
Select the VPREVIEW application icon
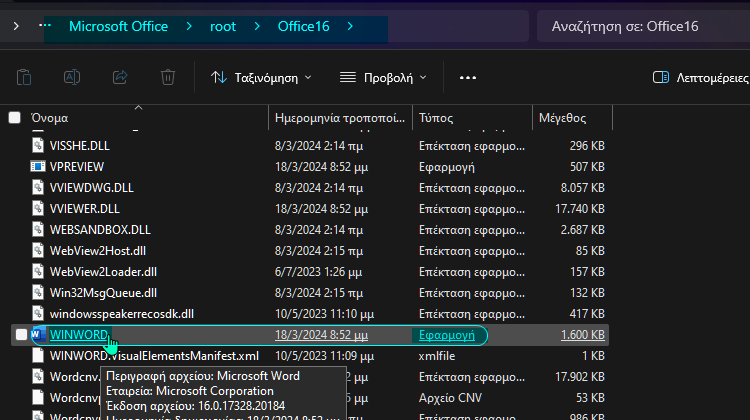38,166
